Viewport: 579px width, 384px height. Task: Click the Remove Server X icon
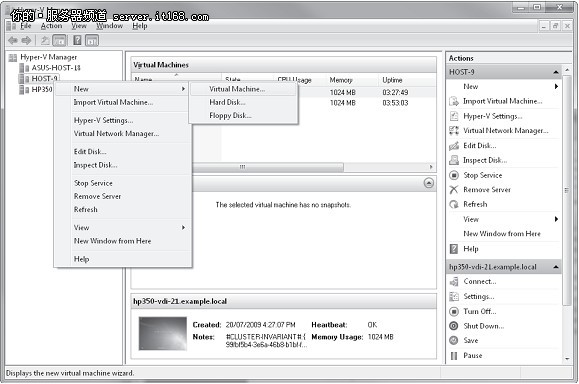454,190
